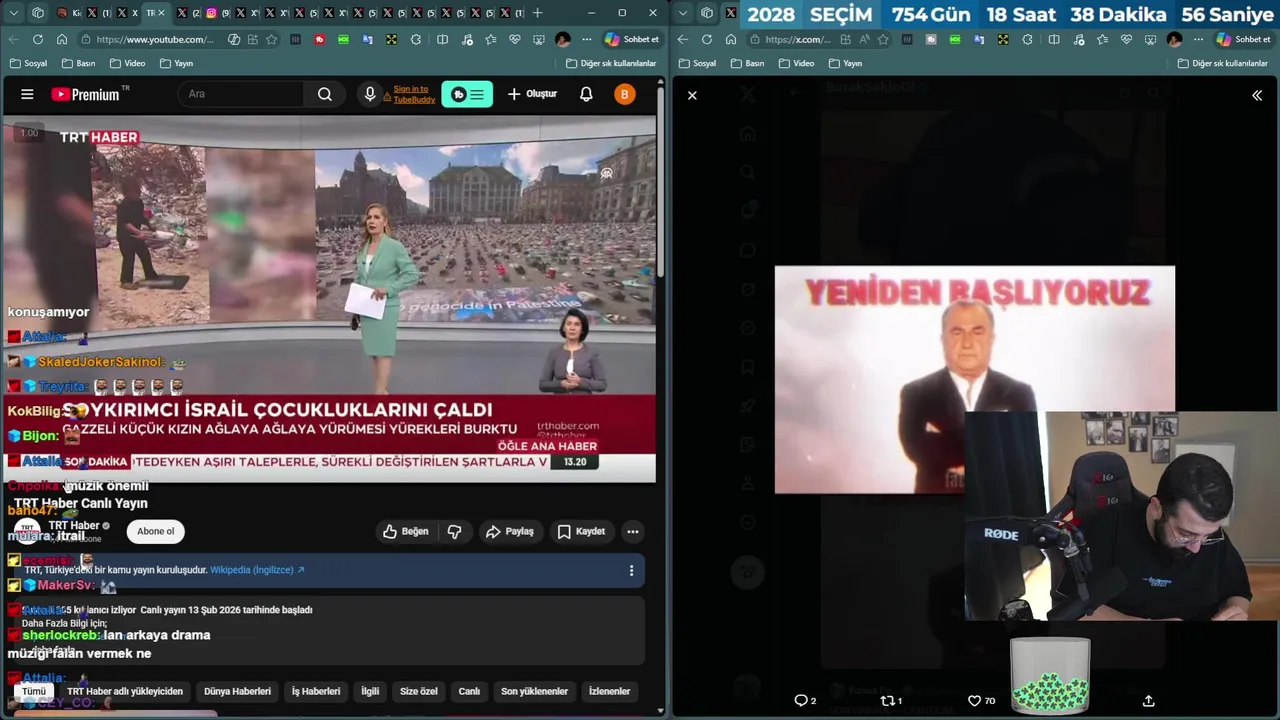
Task: Repost the X post with 1 repost
Action: [x=890, y=700]
